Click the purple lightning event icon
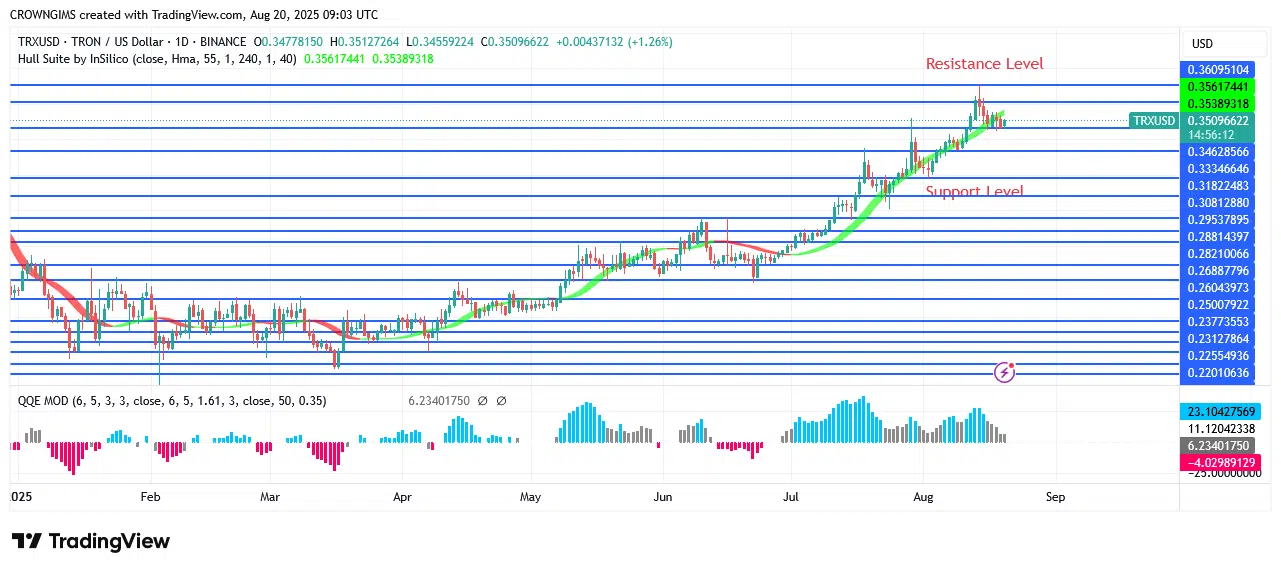The image size is (1281, 571). pos(1005,373)
